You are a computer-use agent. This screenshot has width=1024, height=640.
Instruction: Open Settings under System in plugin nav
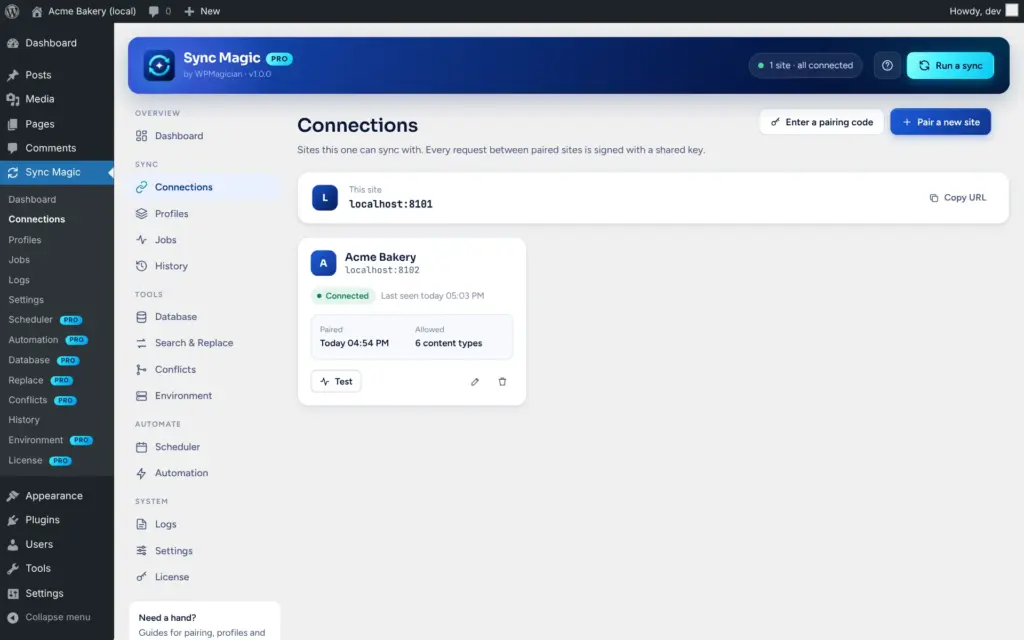pyautogui.click(x=204, y=551)
